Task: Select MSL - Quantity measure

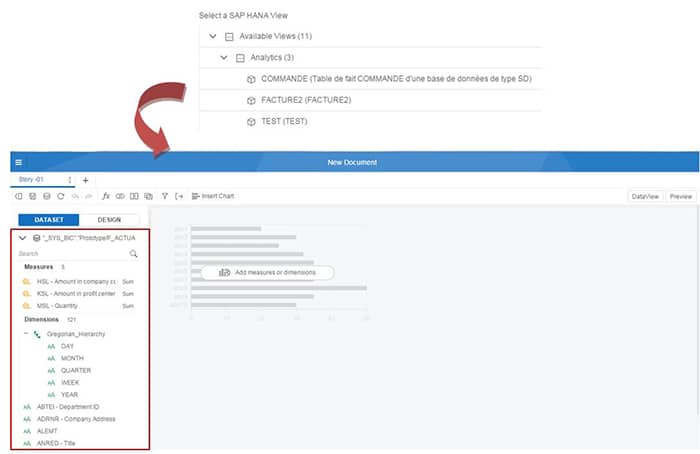Action: click(x=57, y=306)
